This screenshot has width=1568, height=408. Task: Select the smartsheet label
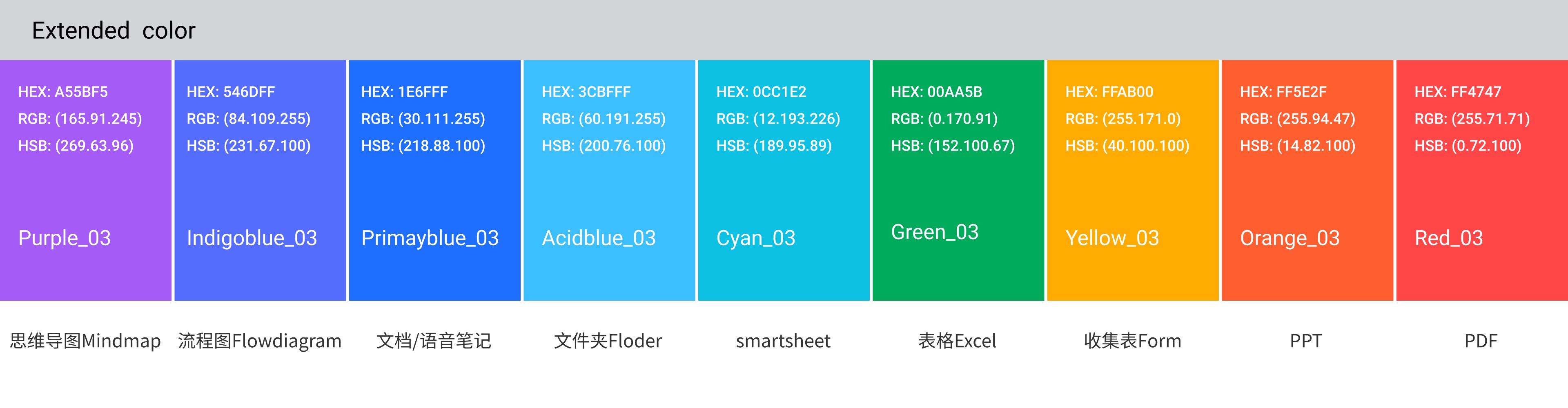[784, 341]
